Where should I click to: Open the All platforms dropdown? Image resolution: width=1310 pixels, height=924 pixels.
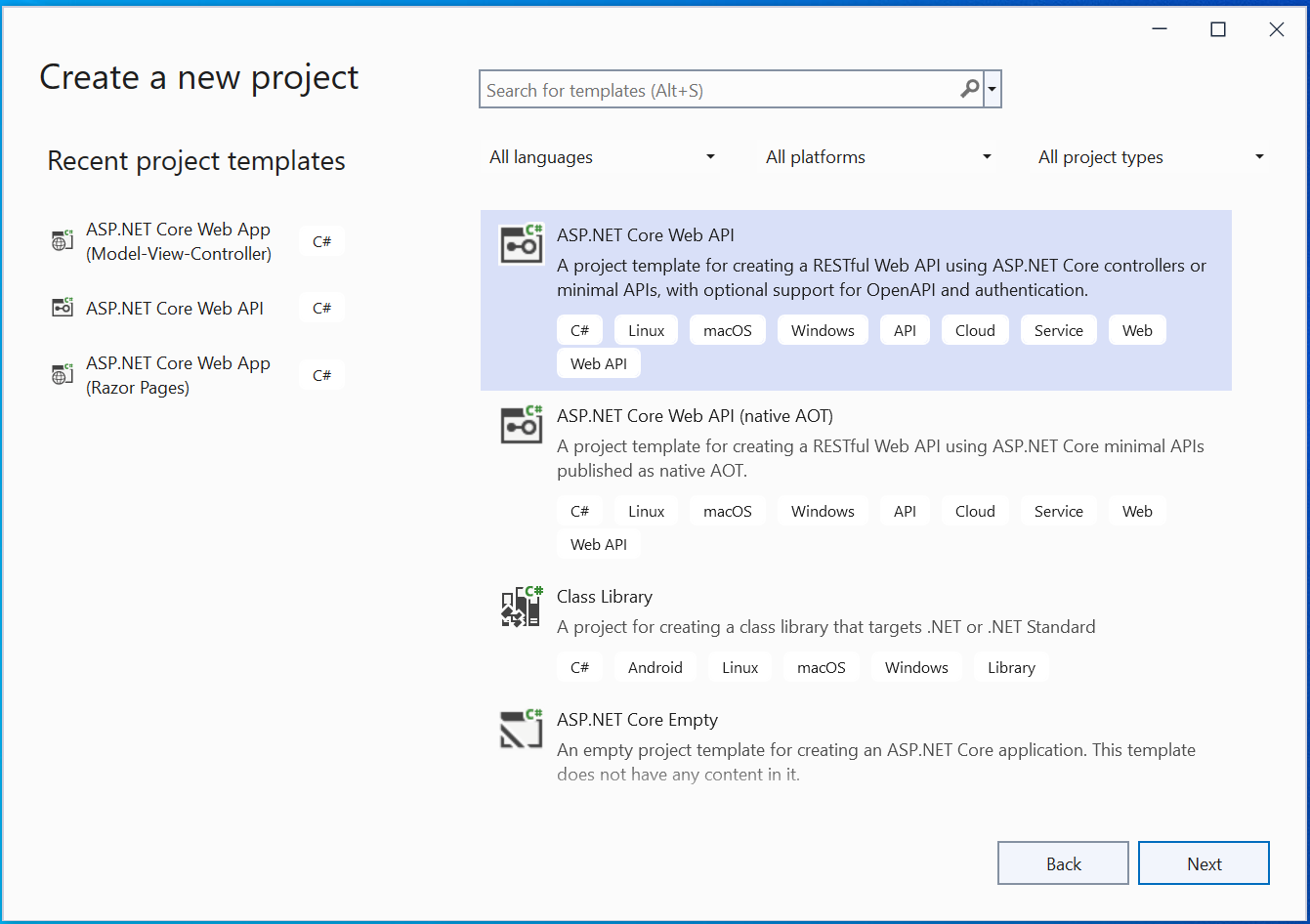[878, 157]
